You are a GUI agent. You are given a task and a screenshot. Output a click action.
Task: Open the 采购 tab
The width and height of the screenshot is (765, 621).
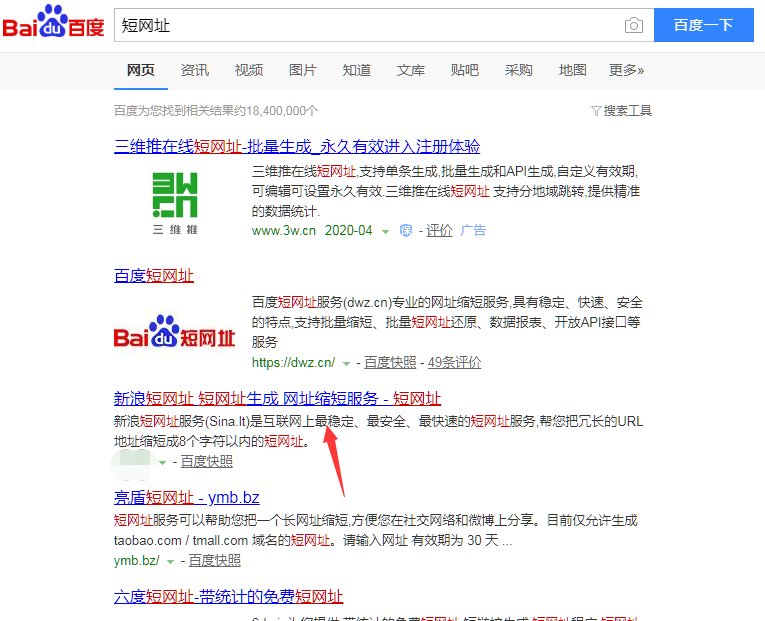tap(518, 70)
